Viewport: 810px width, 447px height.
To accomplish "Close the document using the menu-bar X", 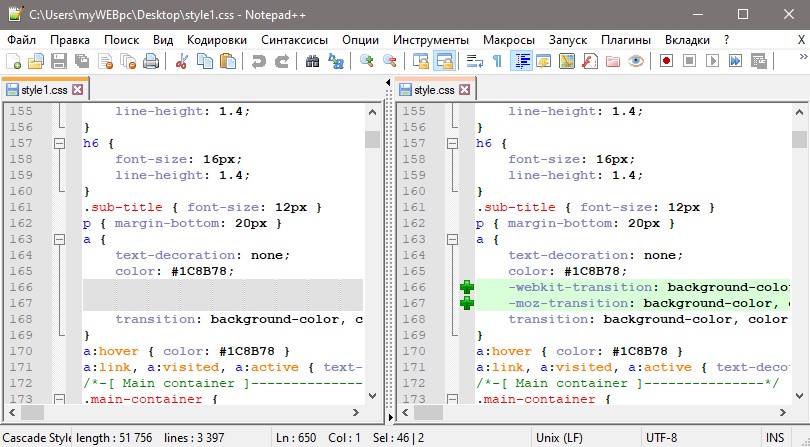I will click(x=801, y=40).
